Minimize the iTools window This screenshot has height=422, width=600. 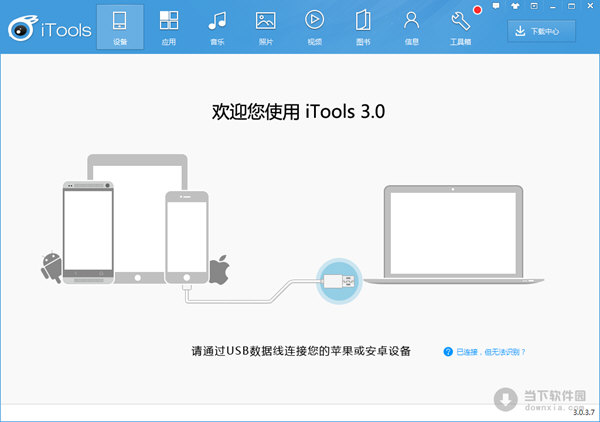coord(553,6)
